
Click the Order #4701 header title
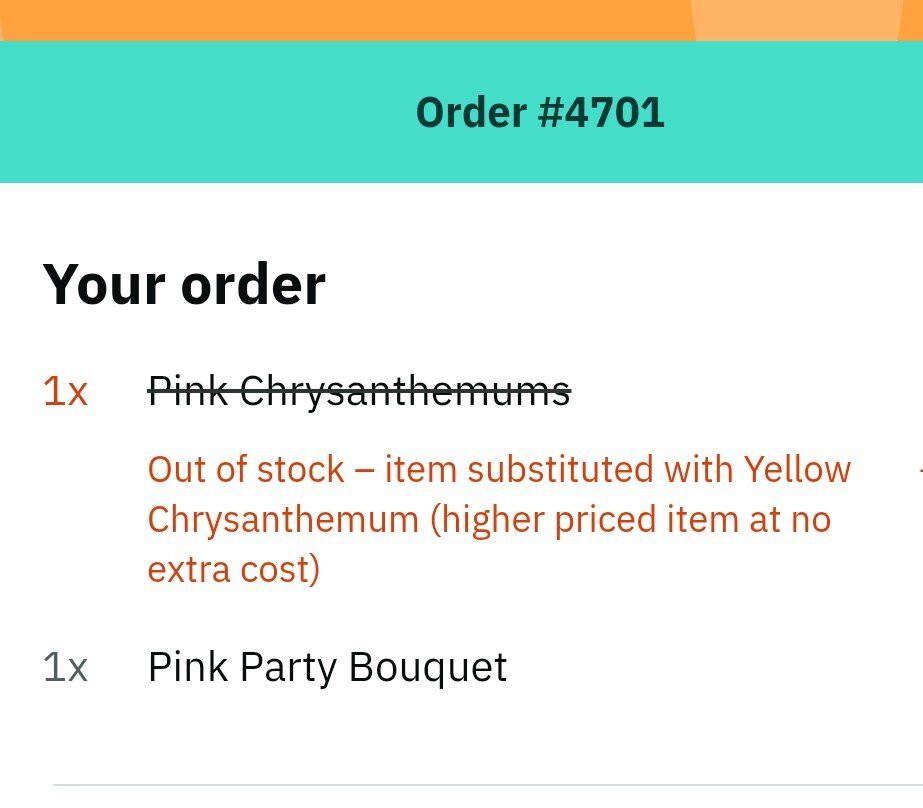tap(540, 112)
